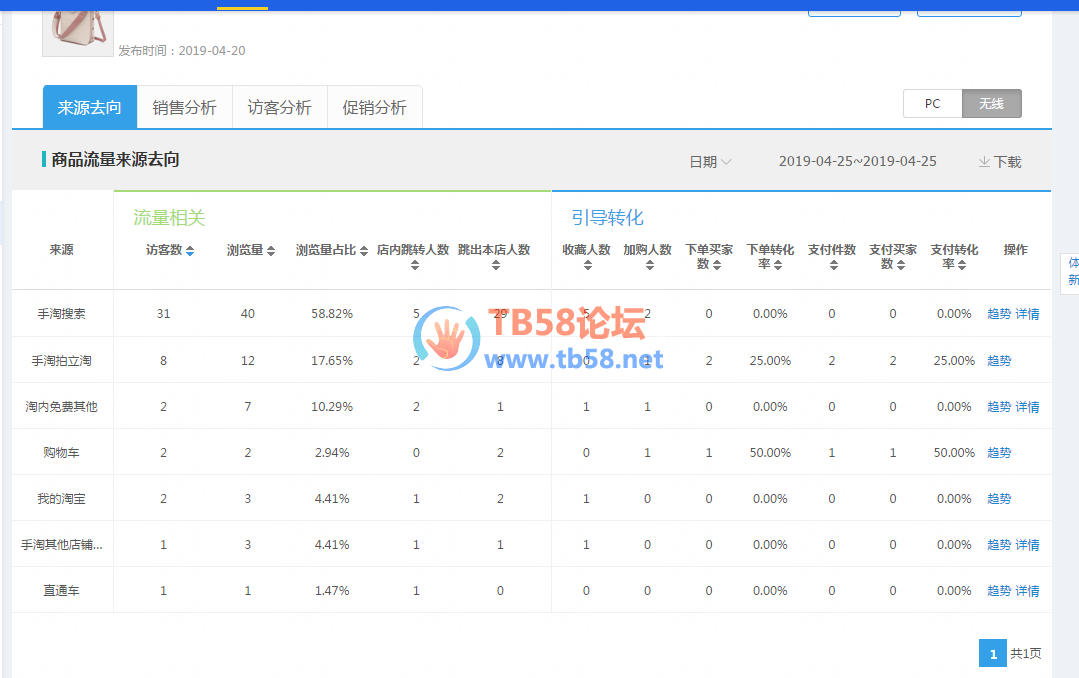
Task: Go to page 1 in pagination
Action: click(993, 654)
